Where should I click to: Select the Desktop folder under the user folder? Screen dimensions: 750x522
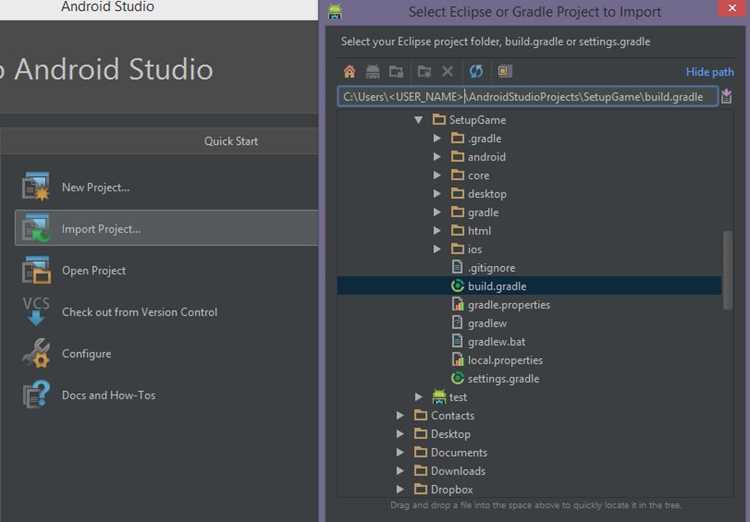tap(451, 434)
